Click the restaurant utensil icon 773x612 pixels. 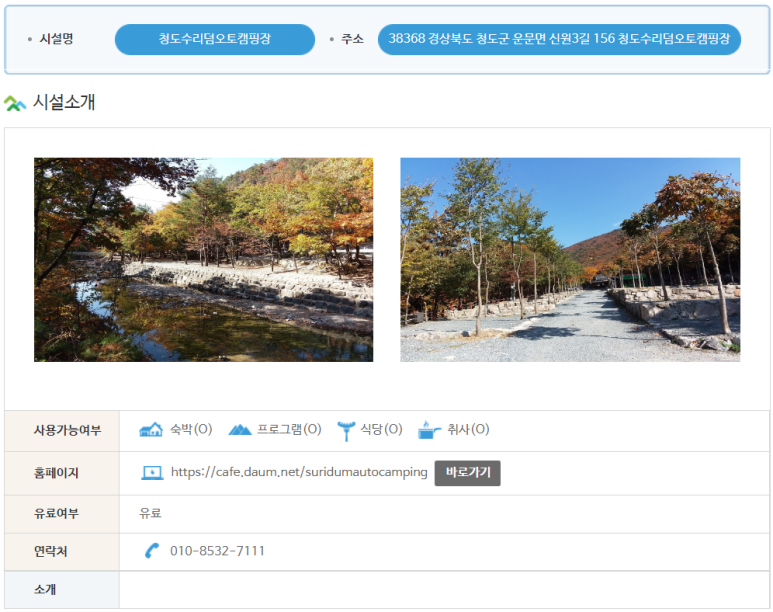pyautogui.click(x=346, y=431)
